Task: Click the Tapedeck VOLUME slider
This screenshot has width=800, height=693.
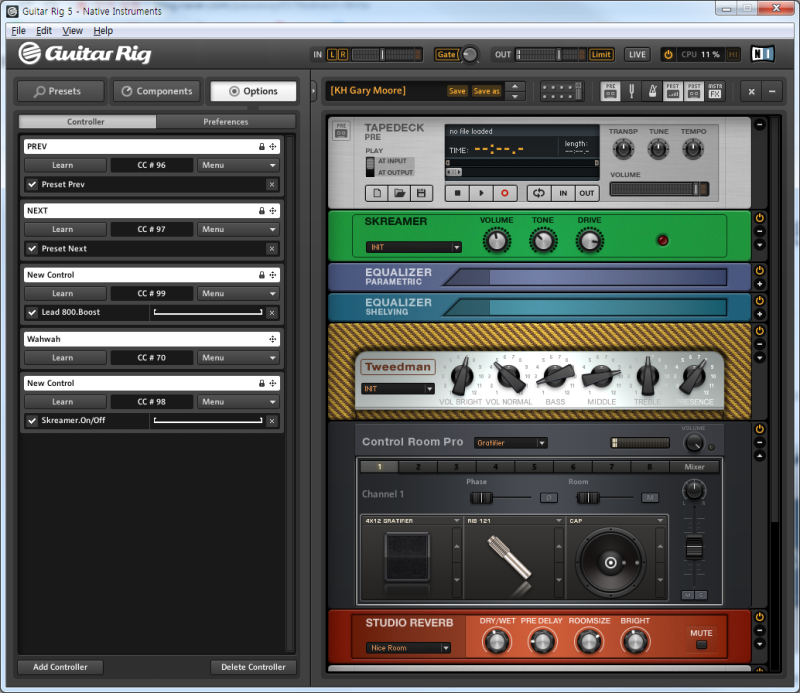Action: (660, 189)
